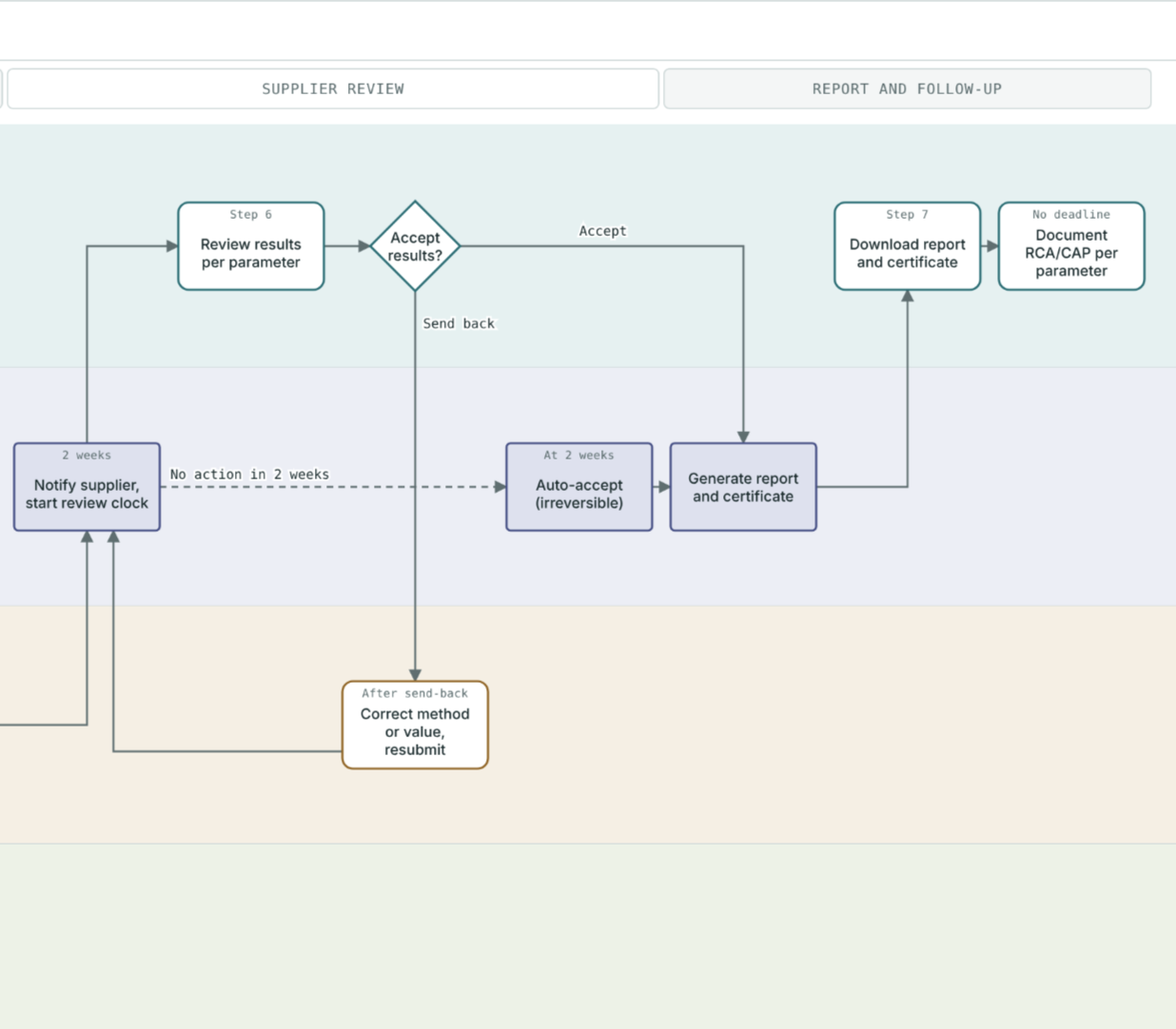
Task: Click the Review results per parameter node
Action: point(251,246)
